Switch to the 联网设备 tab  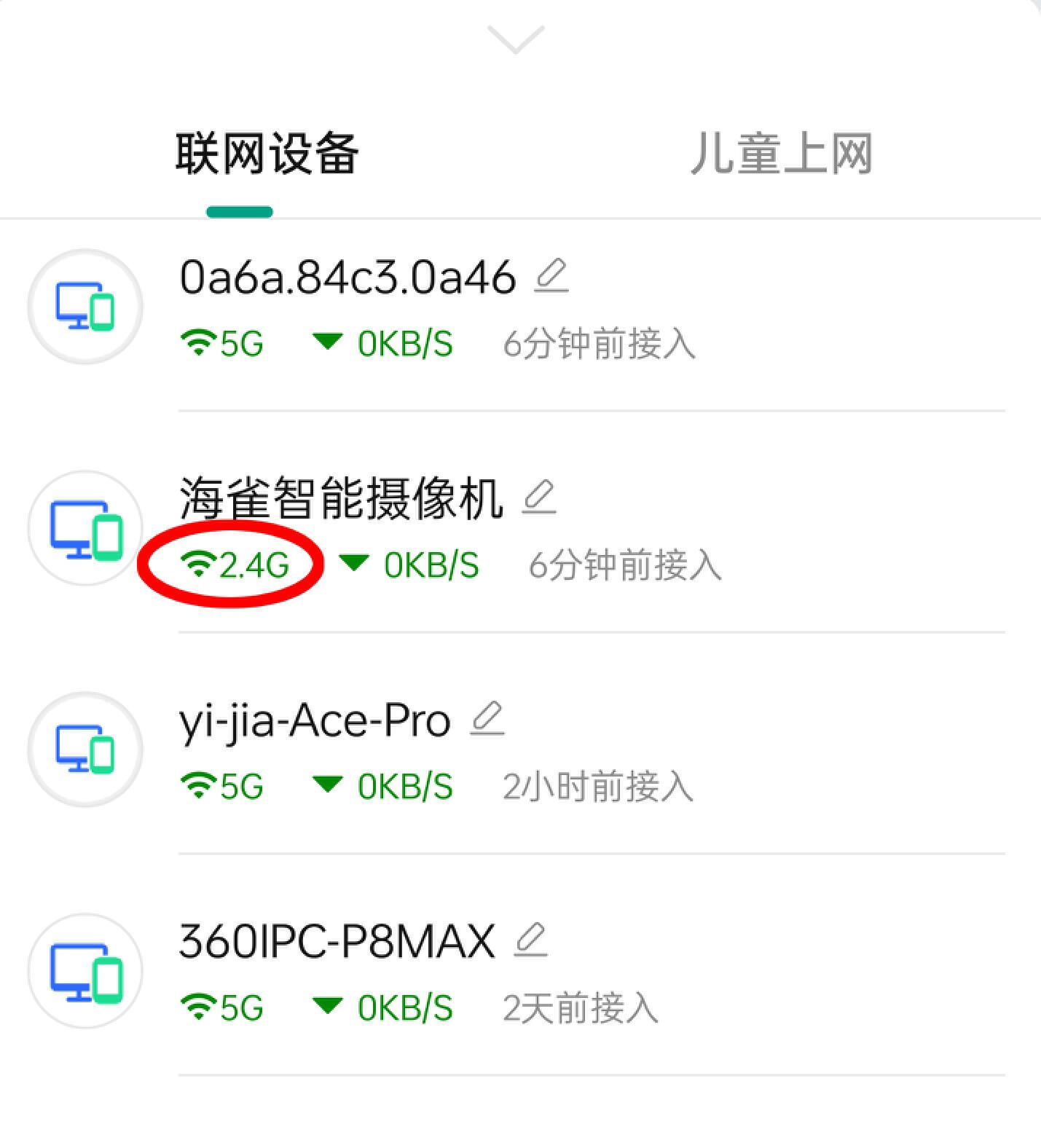click(267, 154)
